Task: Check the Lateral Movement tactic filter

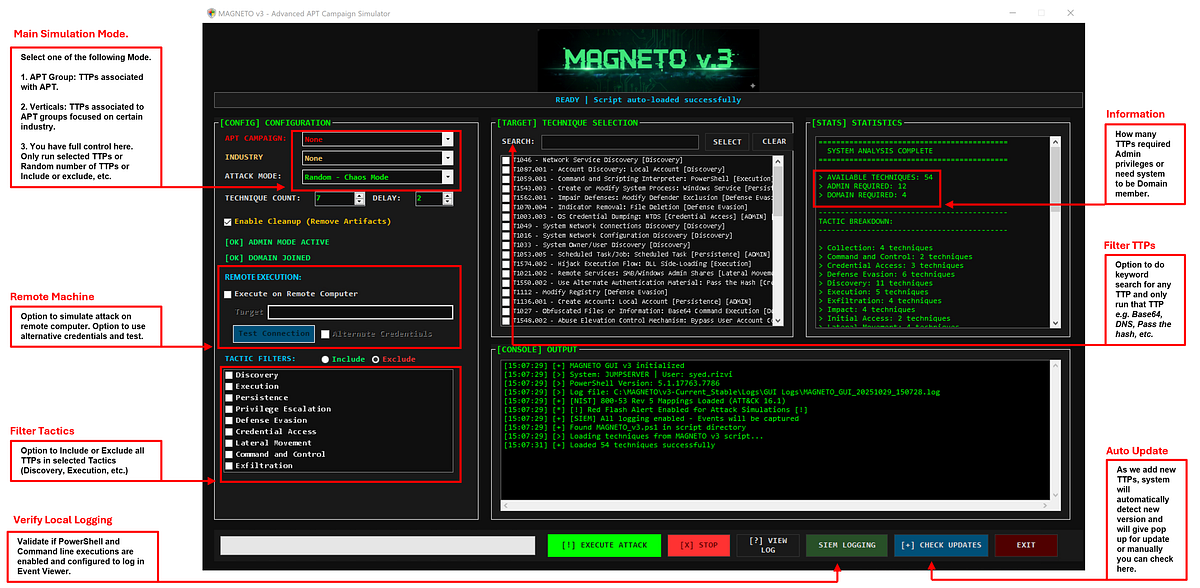Action: (x=230, y=443)
